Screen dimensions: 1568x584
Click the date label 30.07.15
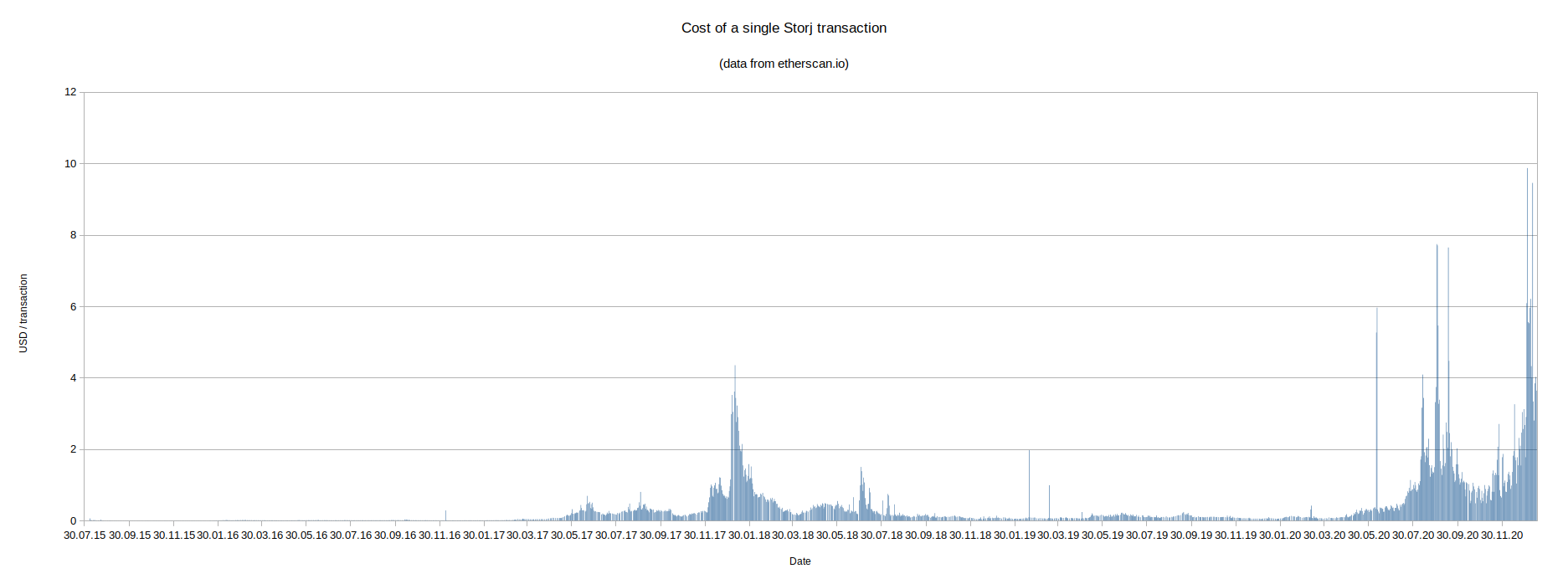[x=85, y=535]
